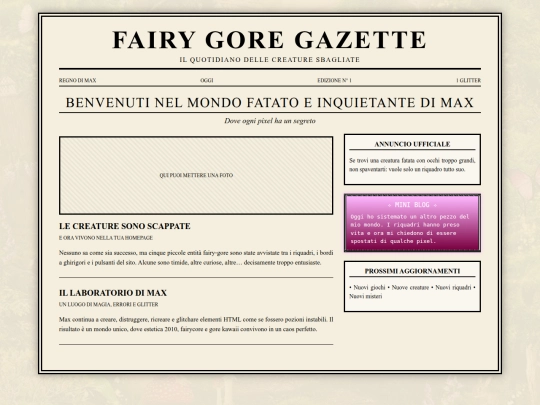Click the Nuovi giochi update item
The height and width of the screenshot is (405, 540).
[x=369, y=287]
